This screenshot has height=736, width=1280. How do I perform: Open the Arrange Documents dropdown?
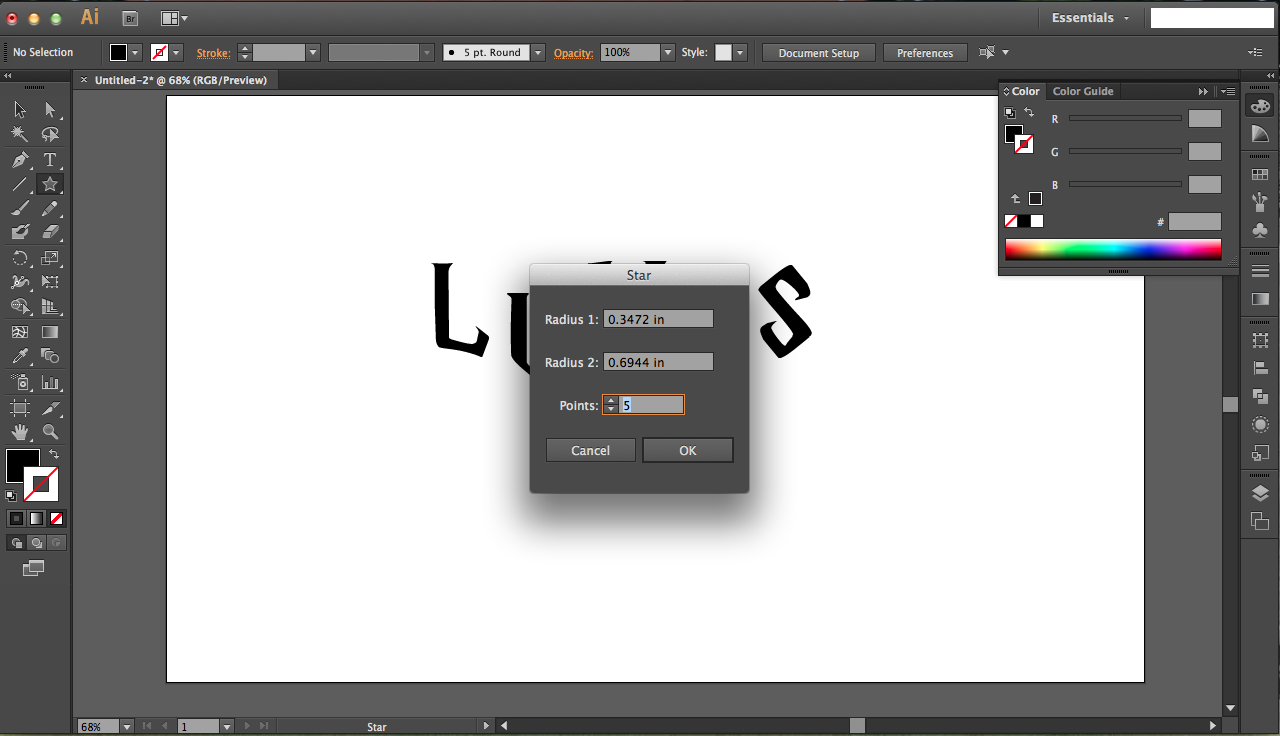pyautogui.click(x=174, y=18)
